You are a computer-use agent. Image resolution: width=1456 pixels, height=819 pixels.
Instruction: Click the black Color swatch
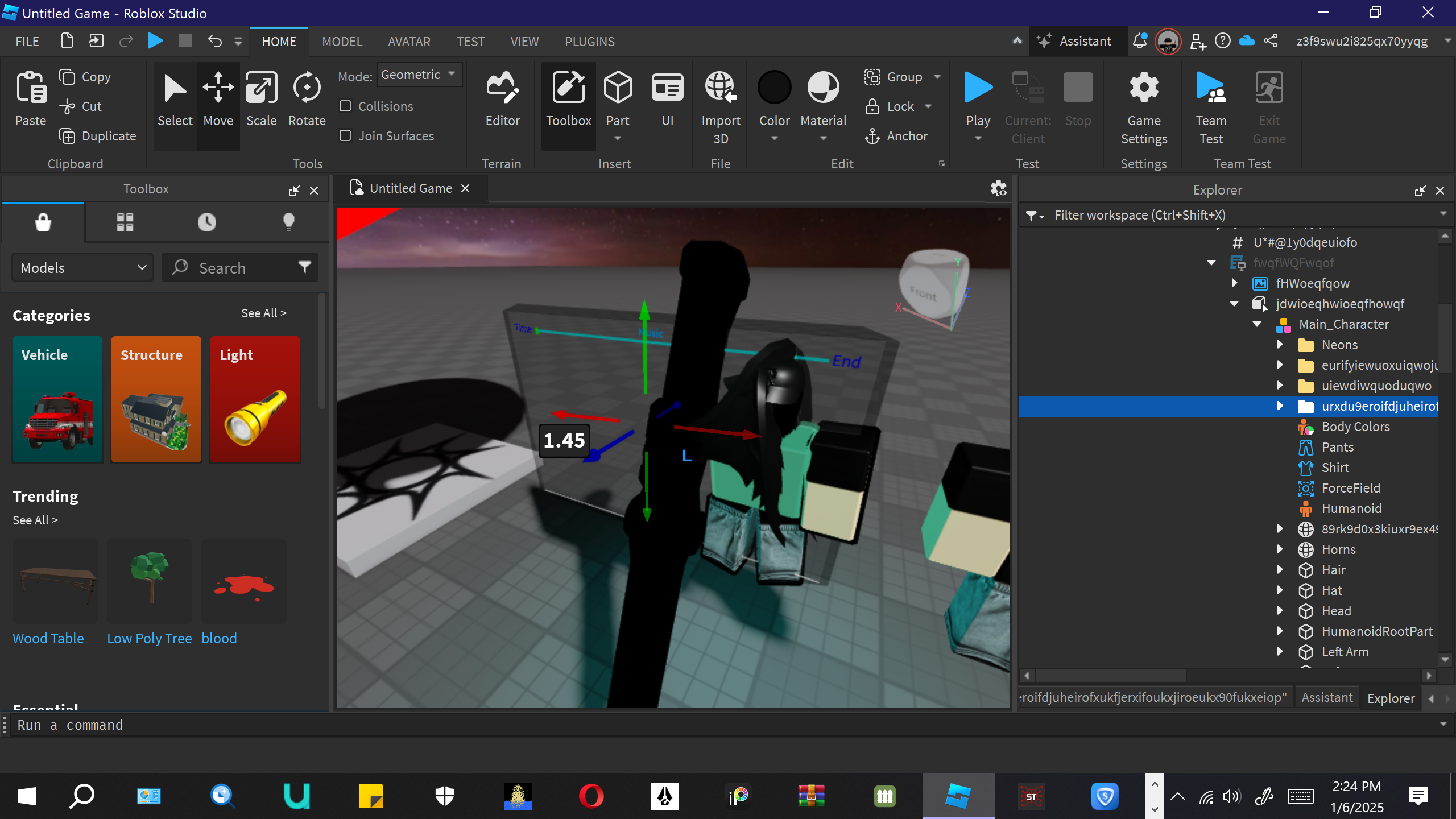point(774,88)
